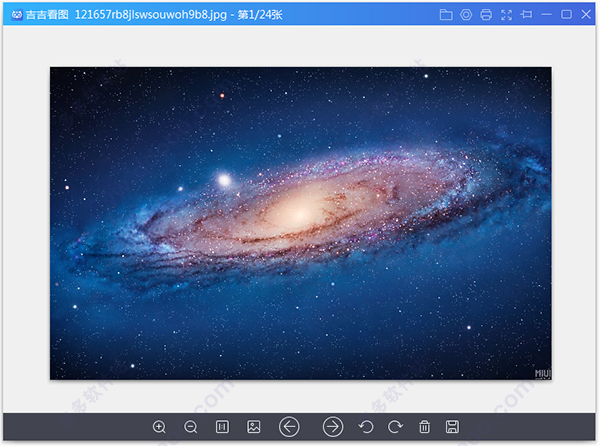The image size is (600, 446).
Task: Click the galaxy picture being displayed
Action: click(x=301, y=223)
